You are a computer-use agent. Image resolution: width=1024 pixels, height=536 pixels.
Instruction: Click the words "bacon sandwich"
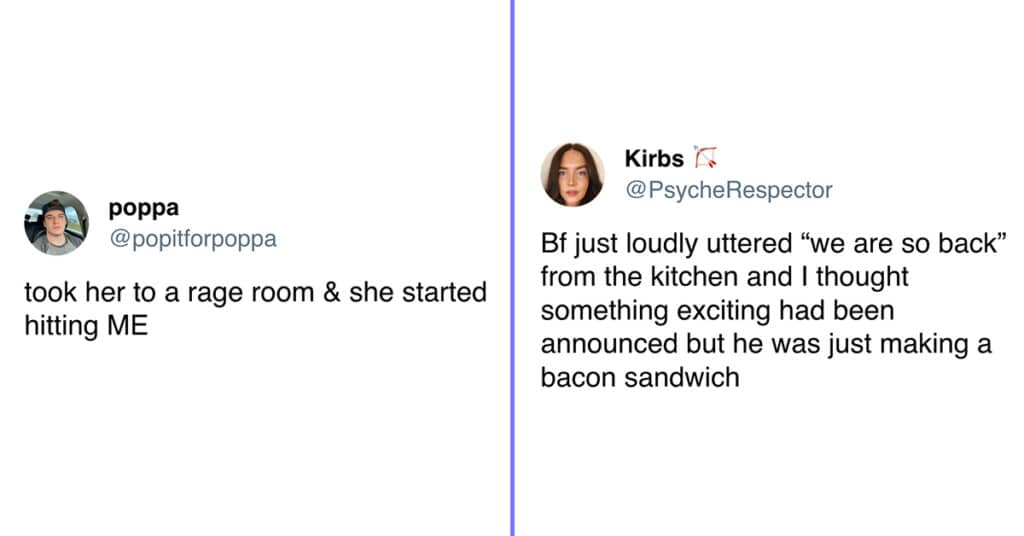coord(640,377)
